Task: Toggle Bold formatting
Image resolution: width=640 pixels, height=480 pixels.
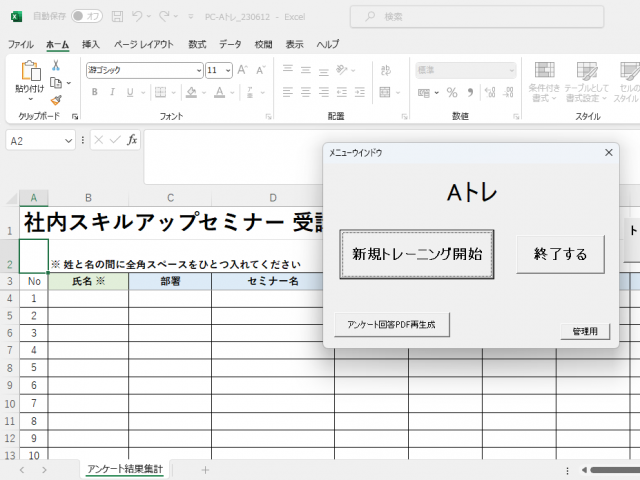Action: pyautogui.click(x=94, y=92)
